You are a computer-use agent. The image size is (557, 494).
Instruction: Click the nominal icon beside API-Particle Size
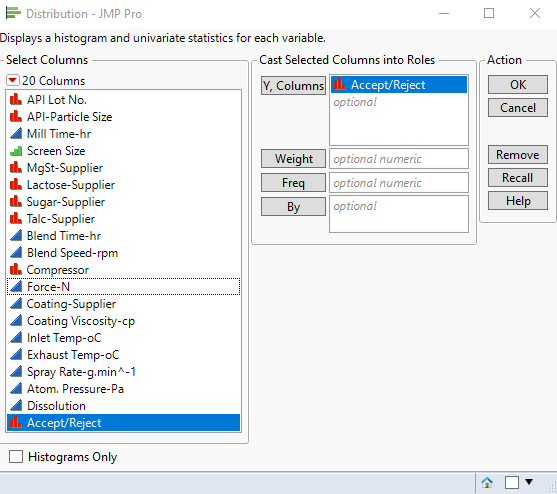16,116
